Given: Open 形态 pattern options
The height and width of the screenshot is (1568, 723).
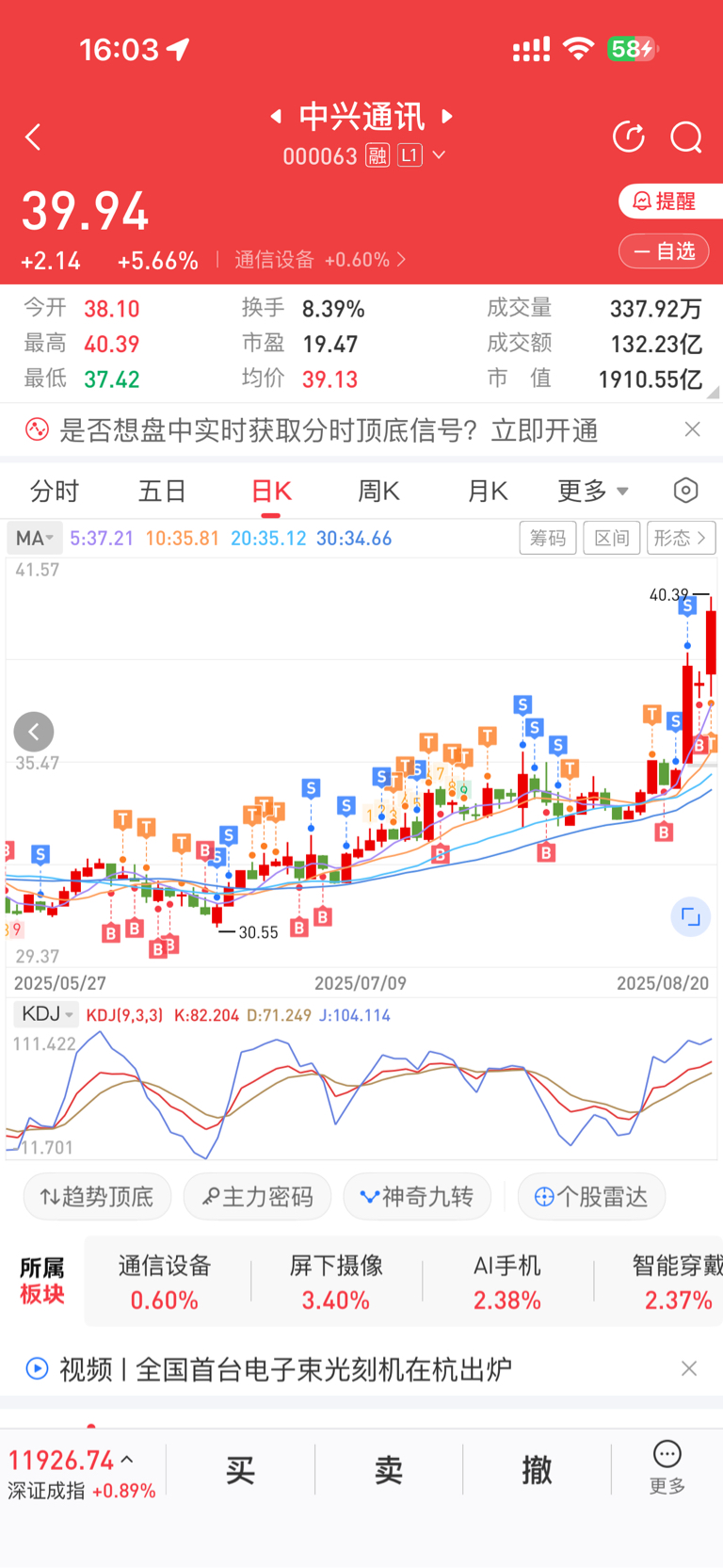Looking at the screenshot, I should pyautogui.click(x=682, y=538).
